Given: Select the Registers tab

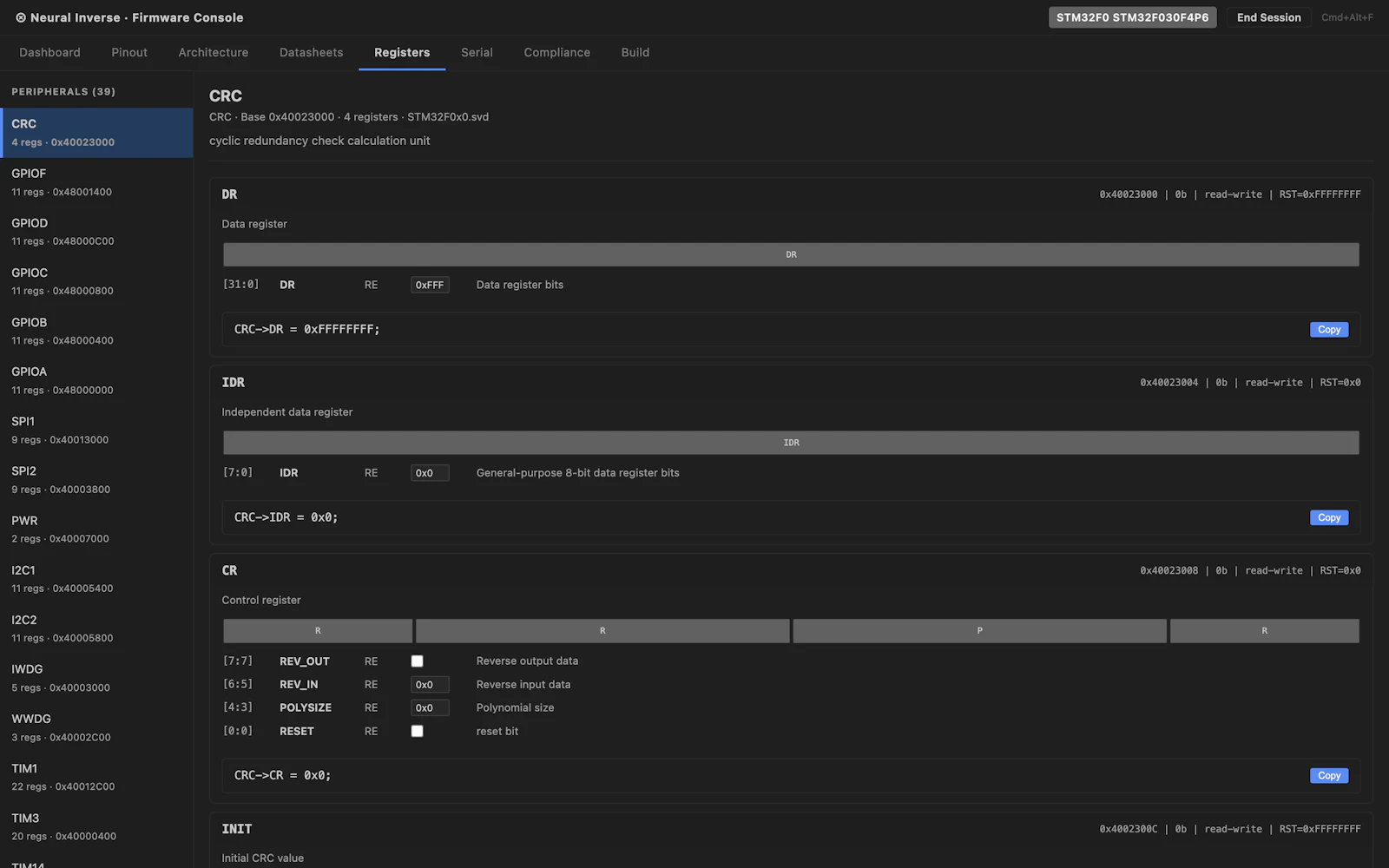Looking at the screenshot, I should (402, 52).
